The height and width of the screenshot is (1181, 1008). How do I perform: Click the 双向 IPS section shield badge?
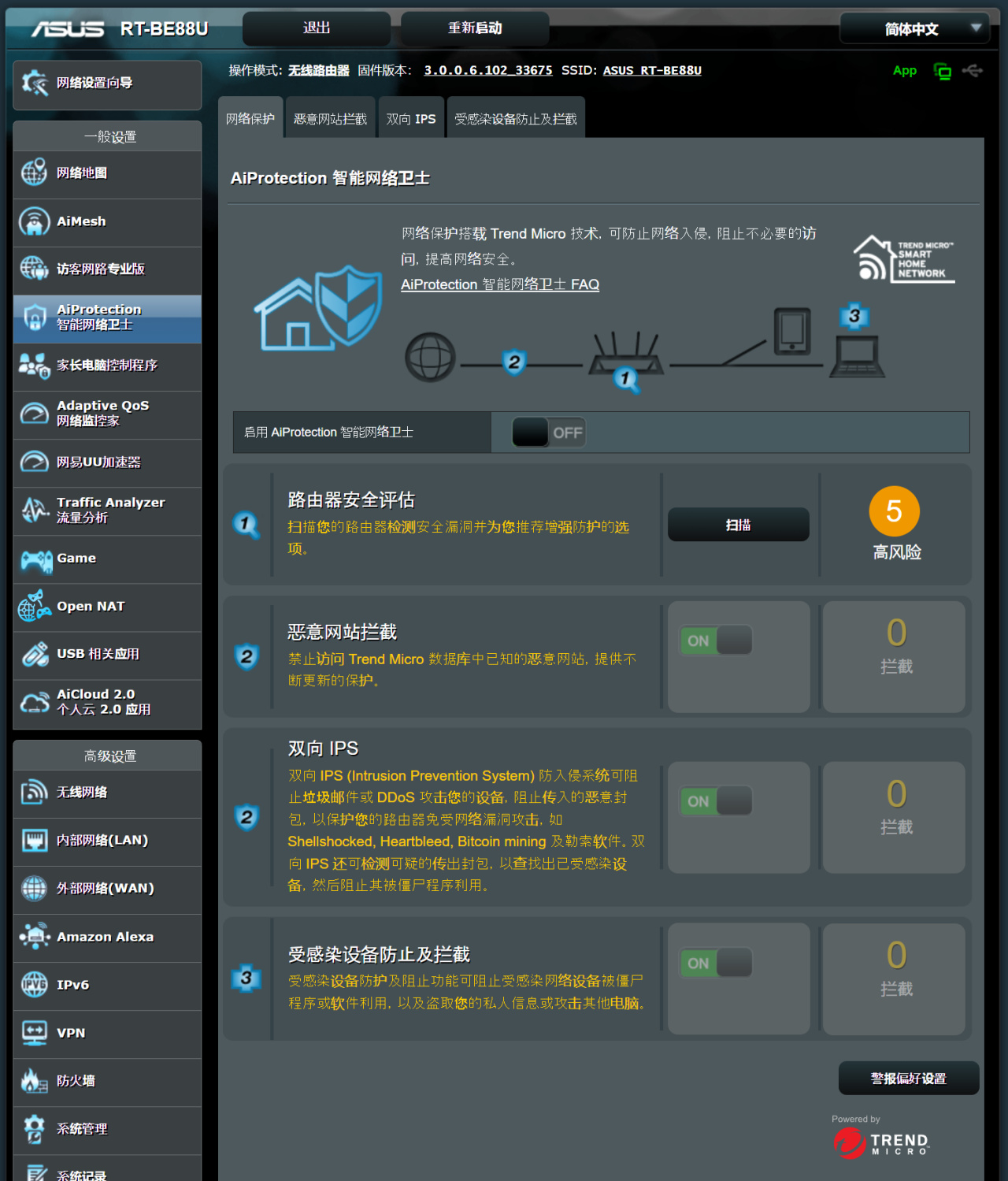point(246,817)
